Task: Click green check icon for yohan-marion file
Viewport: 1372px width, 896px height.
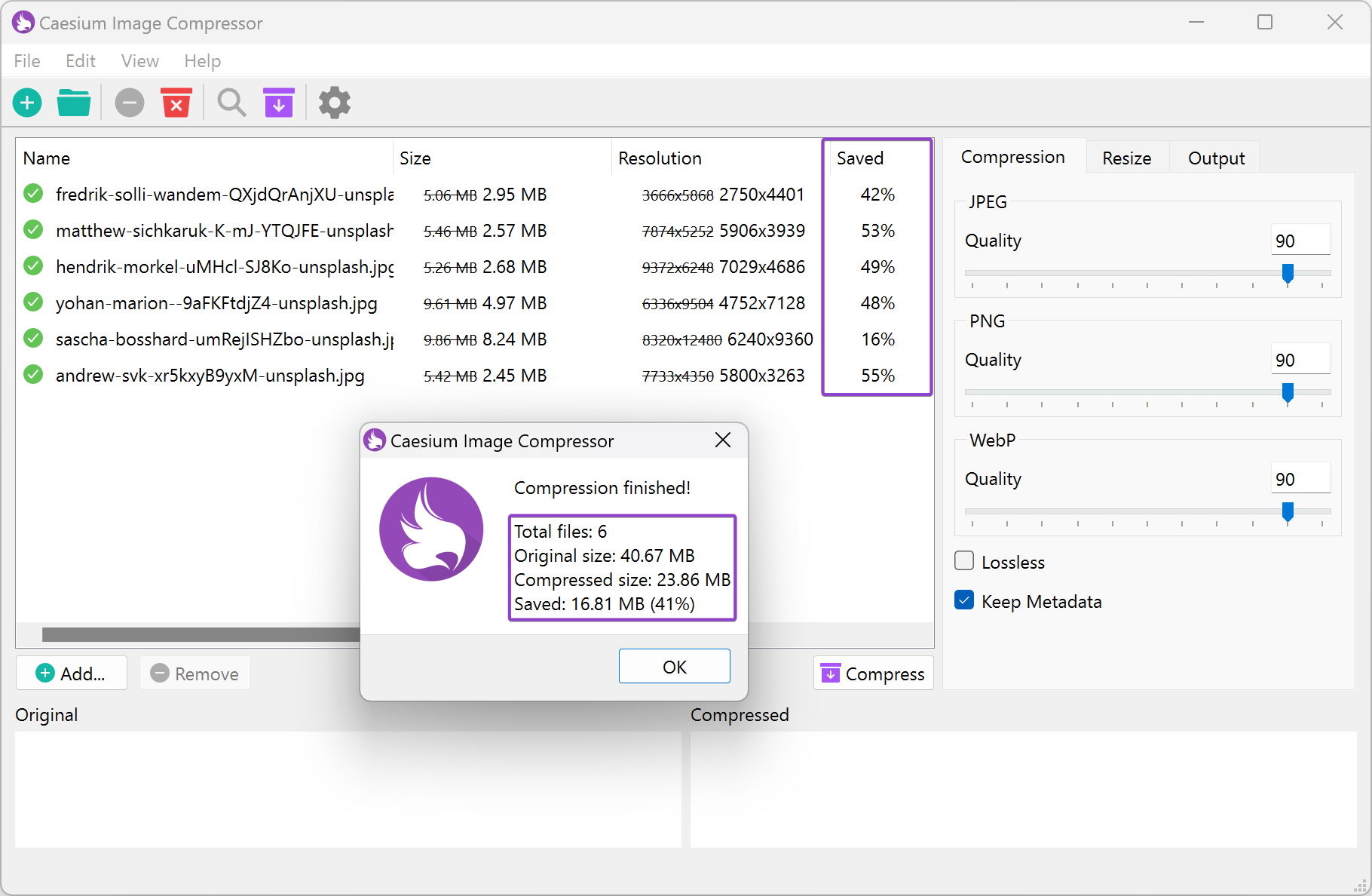Action: [33, 302]
